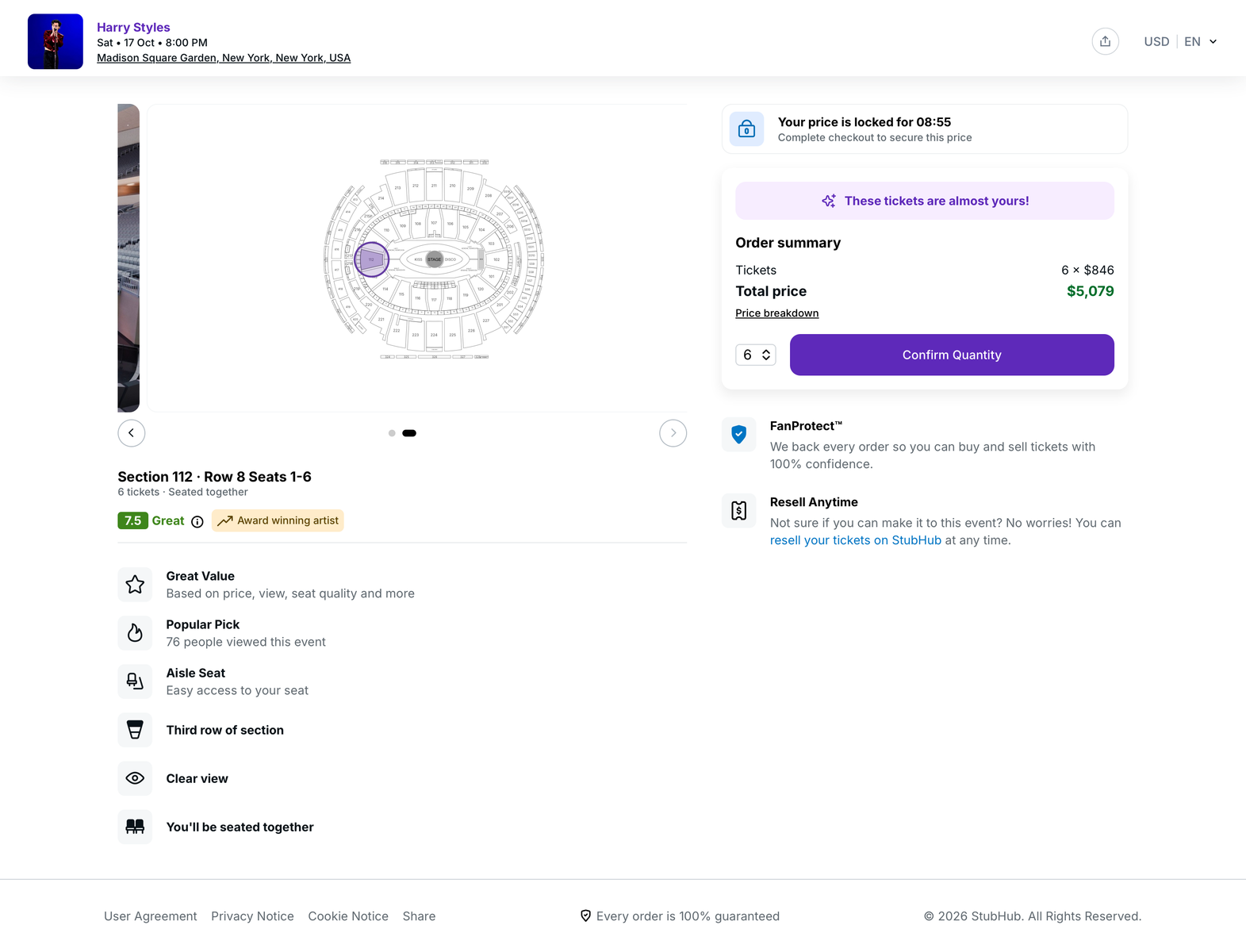Click the share upload icon in header
The height and width of the screenshot is (952, 1246).
[1105, 41]
